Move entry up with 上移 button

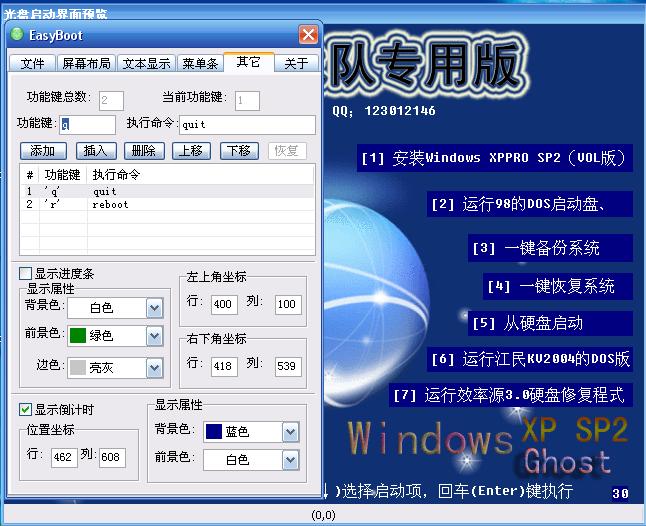[x=191, y=151]
